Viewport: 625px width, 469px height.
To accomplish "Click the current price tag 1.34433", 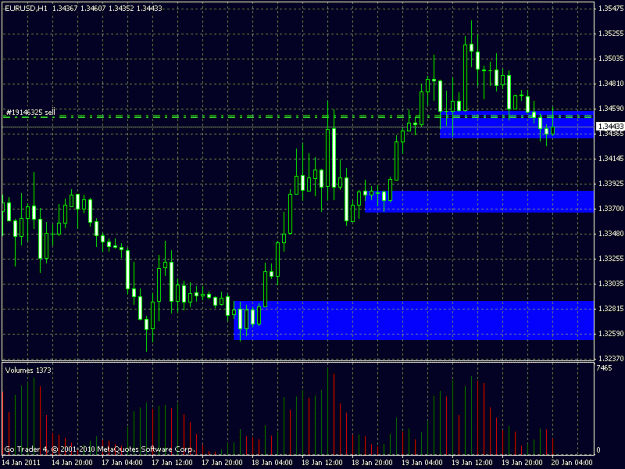I will click(x=610, y=126).
